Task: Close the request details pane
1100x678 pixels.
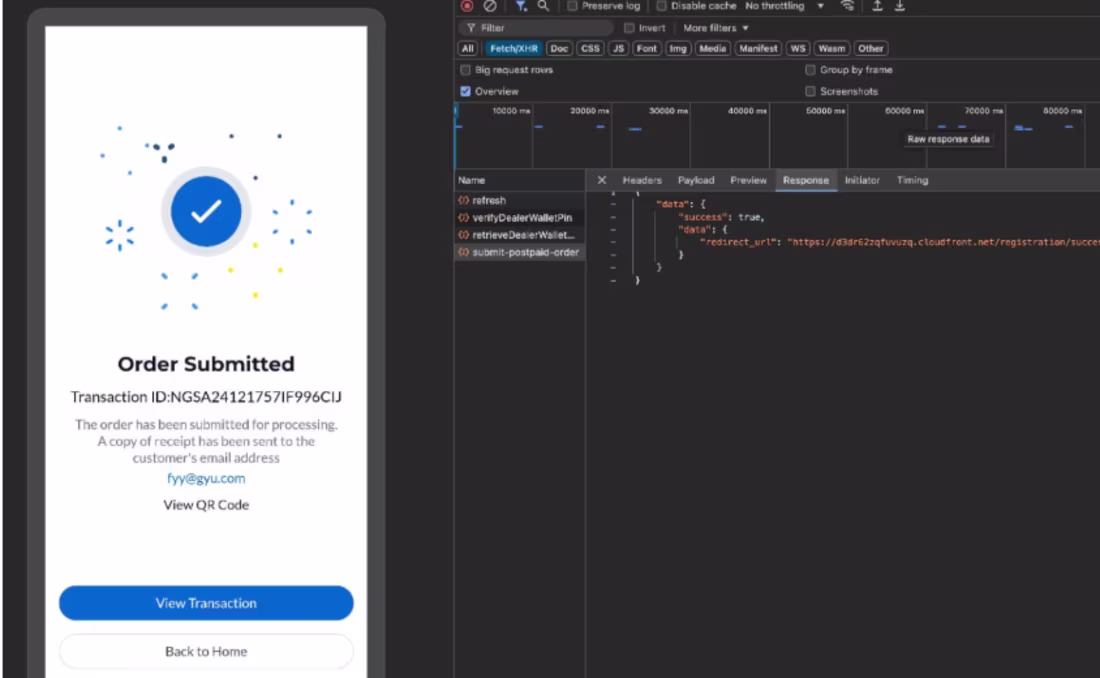Action: coord(602,180)
